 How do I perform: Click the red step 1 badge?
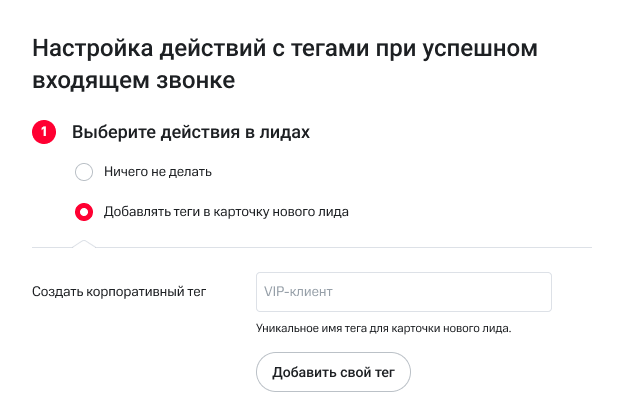pyautogui.click(x=44, y=132)
